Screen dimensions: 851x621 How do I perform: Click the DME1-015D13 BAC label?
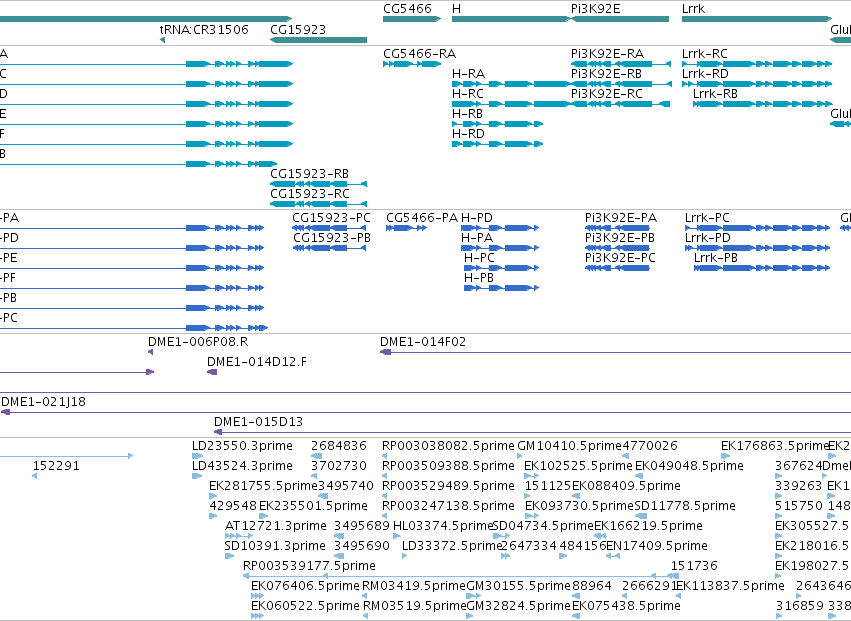[258, 422]
